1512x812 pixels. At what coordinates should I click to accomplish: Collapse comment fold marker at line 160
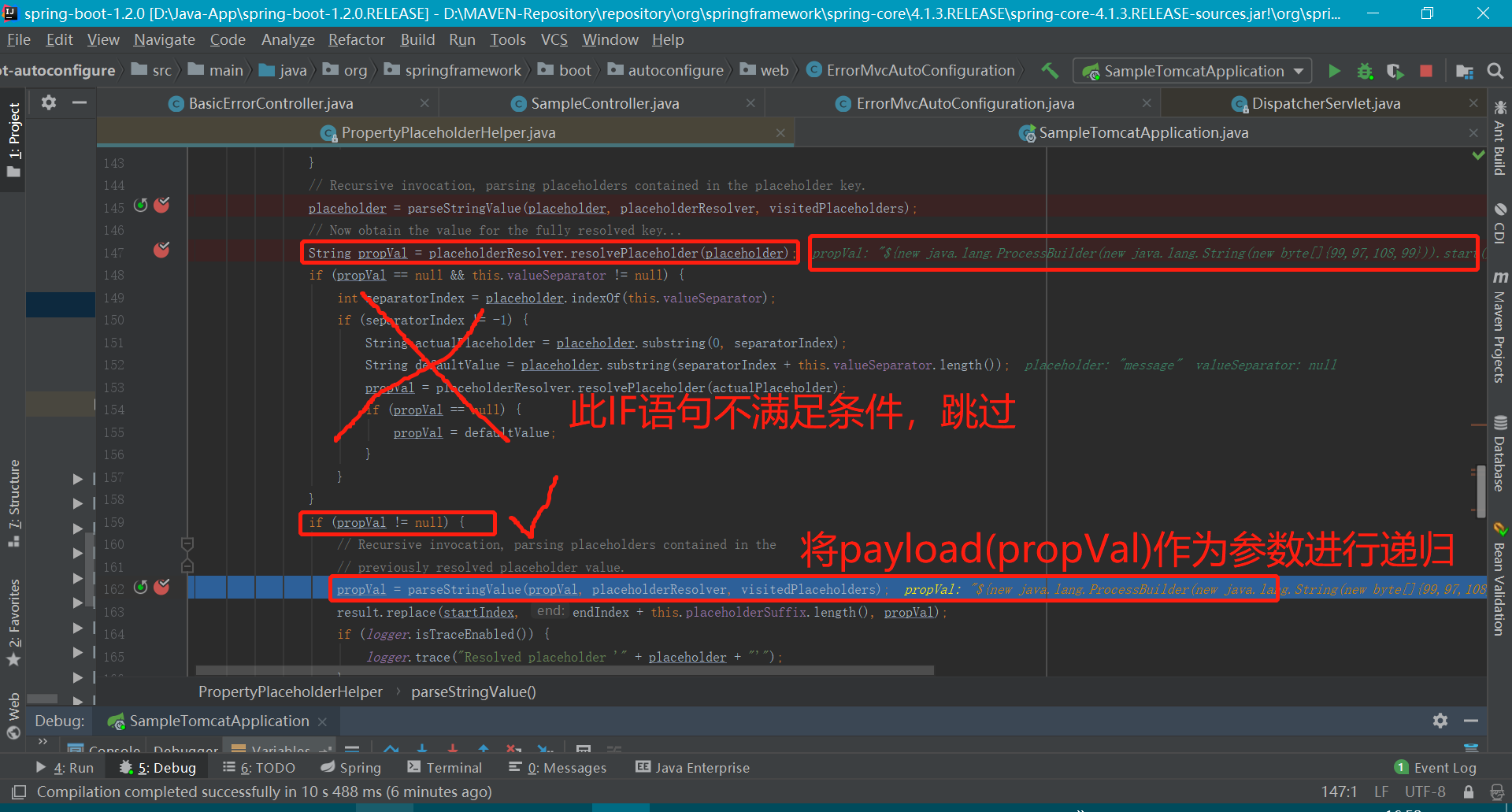click(x=187, y=543)
